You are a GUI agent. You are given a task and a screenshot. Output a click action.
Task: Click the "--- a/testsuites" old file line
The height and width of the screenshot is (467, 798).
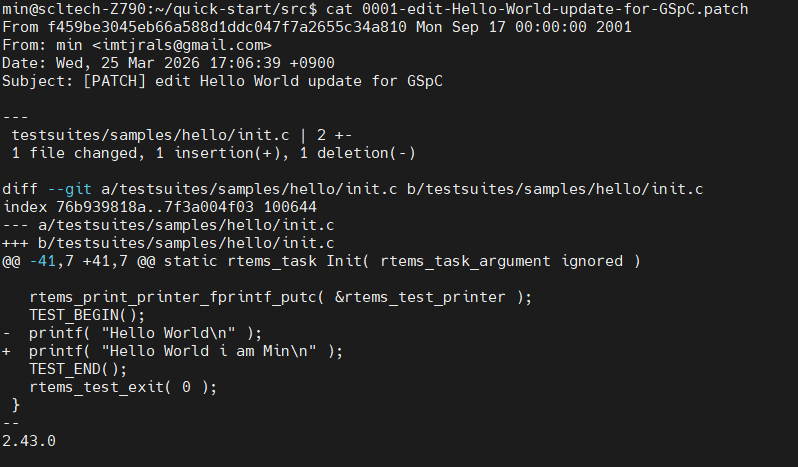168,225
